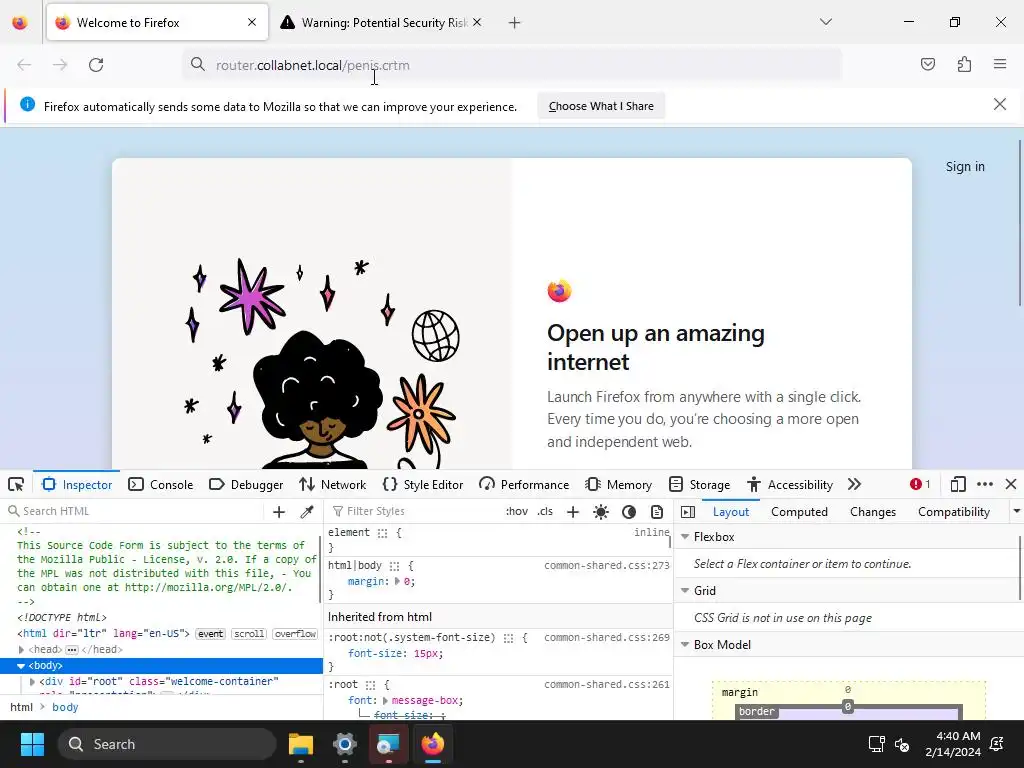This screenshot has height=768, width=1024.
Task: Click html in the breadcrumb
Action: tap(22, 707)
